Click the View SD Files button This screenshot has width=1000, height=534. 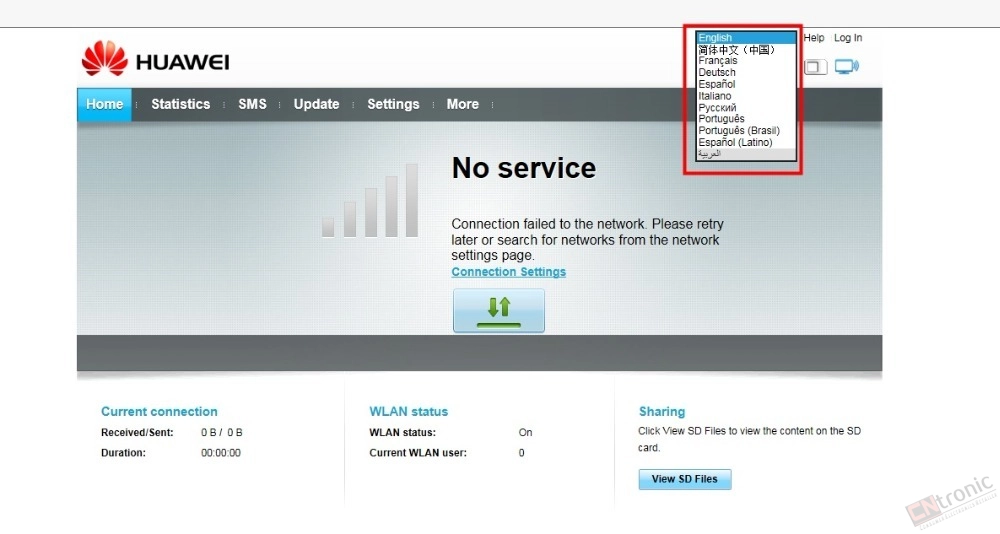coord(684,479)
